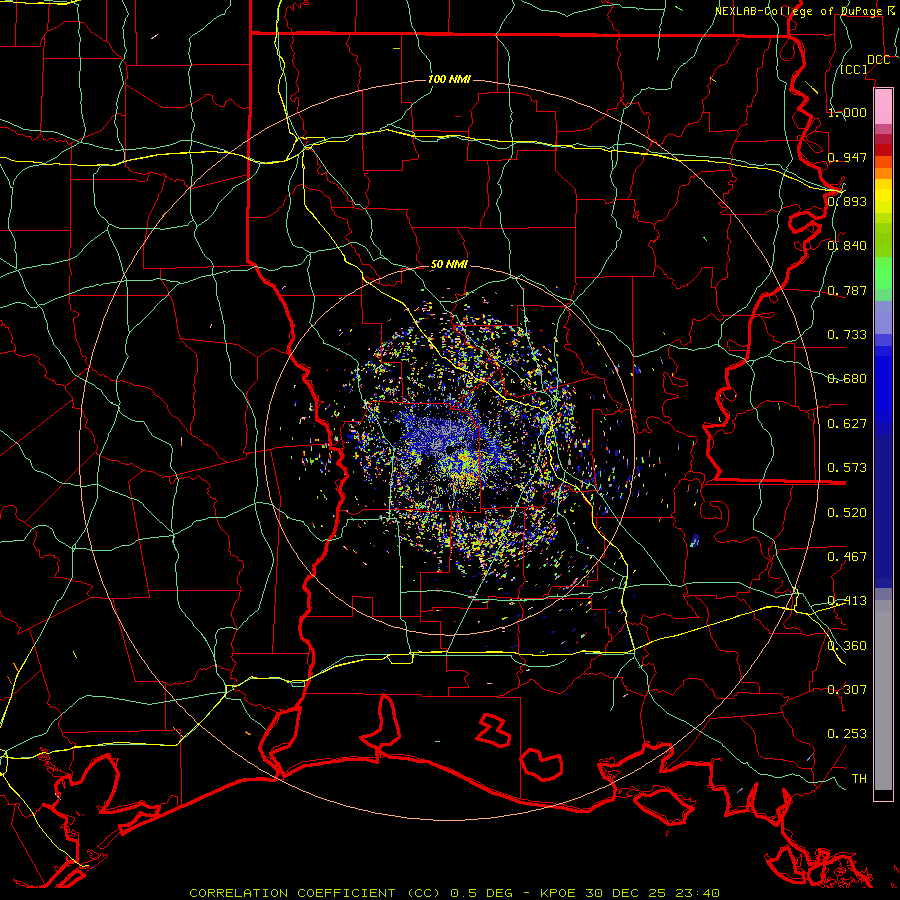The height and width of the screenshot is (900, 900).
Task: Click the 0.360 scale value
Action: click(847, 646)
